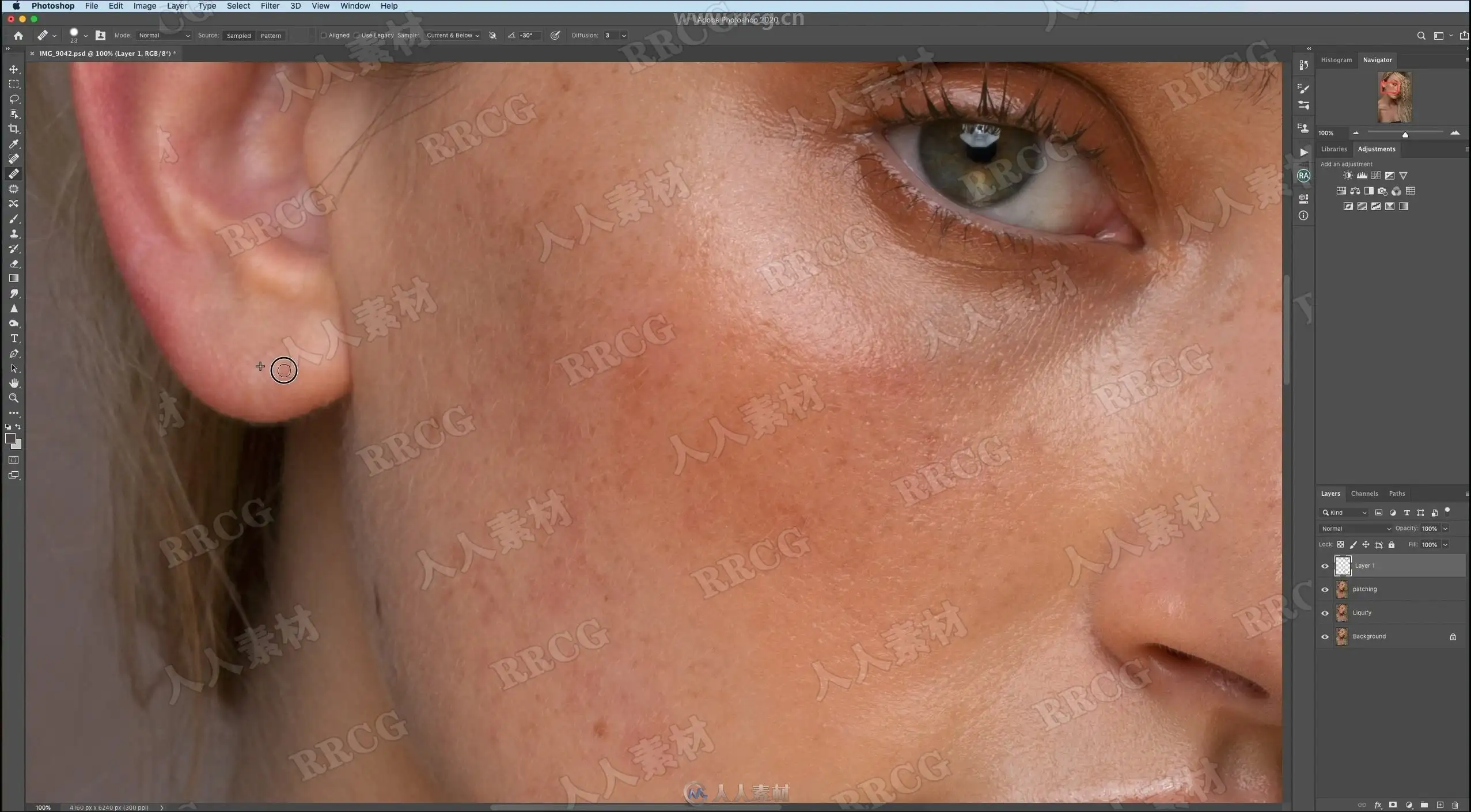Open the Mode Normal dropdown
Image resolution: width=1471 pixels, height=812 pixels.
point(164,36)
